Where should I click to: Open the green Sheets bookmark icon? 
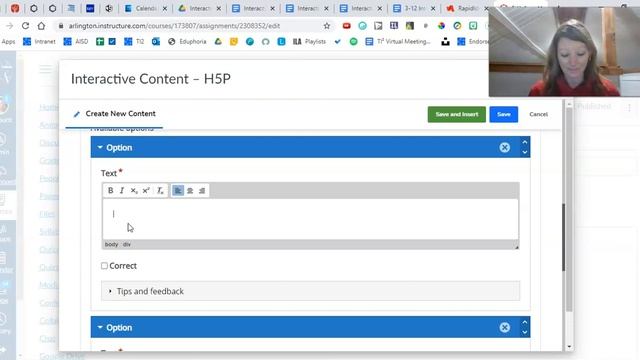click(100, 42)
